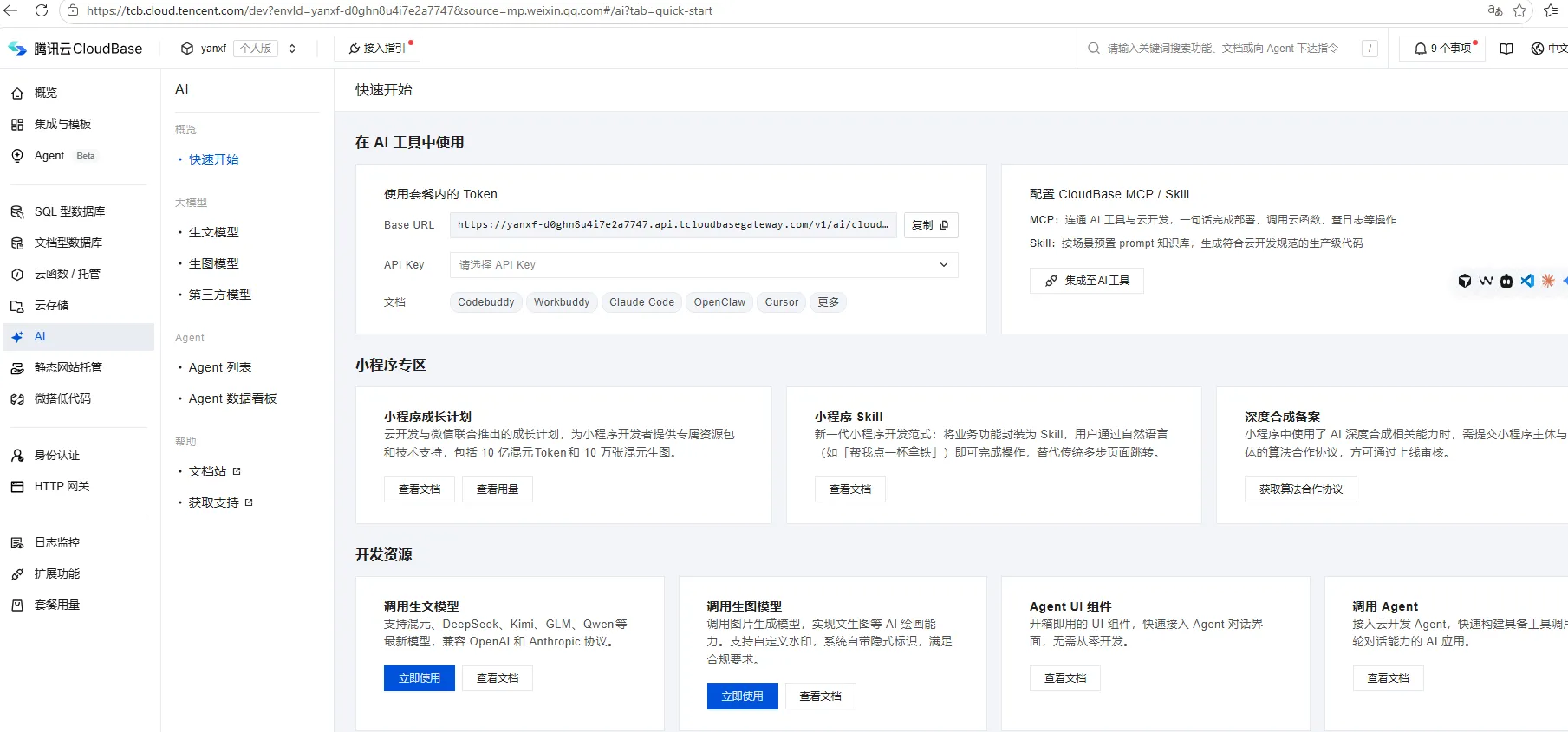Click the 身份认证 user icon
Image resolution: width=1568 pixels, height=732 pixels.
click(x=17, y=456)
